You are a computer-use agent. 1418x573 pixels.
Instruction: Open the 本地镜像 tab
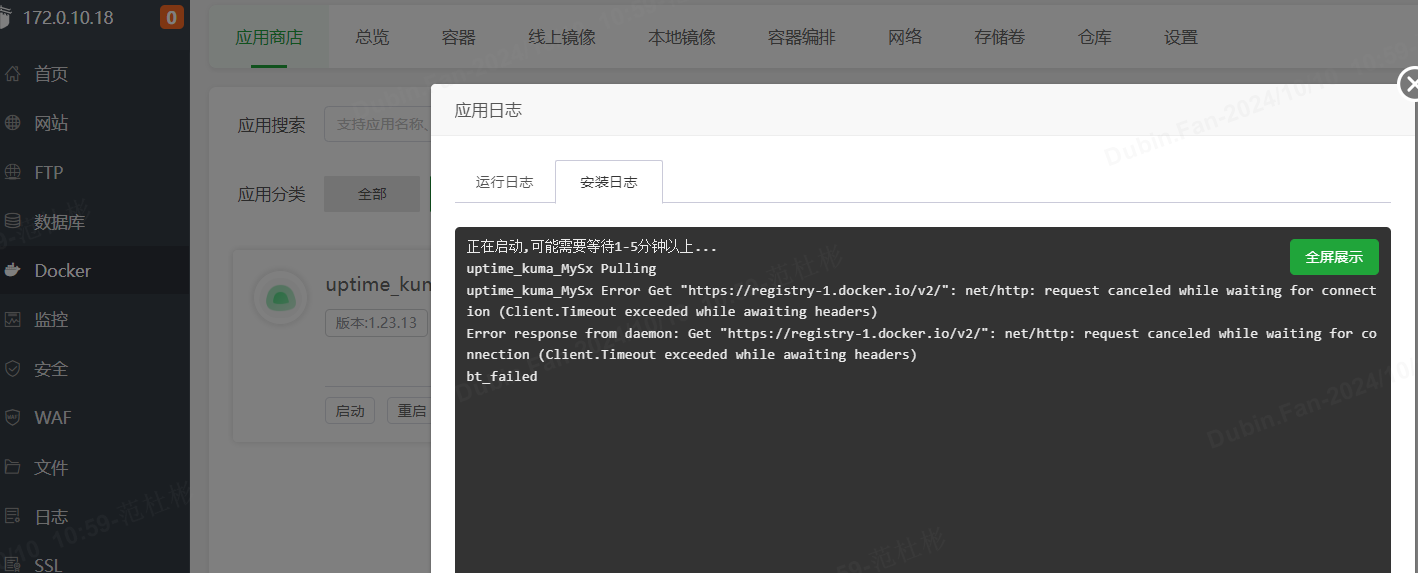point(682,37)
